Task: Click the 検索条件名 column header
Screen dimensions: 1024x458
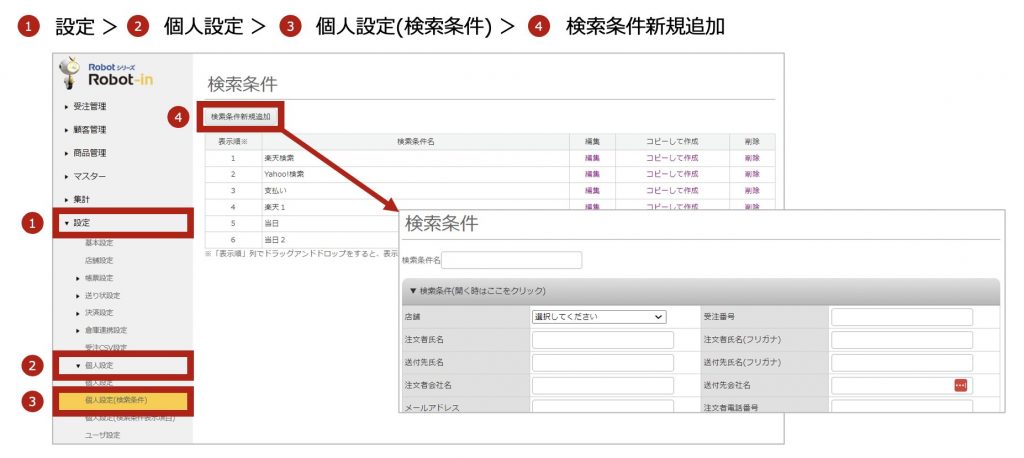Action: (x=415, y=142)
